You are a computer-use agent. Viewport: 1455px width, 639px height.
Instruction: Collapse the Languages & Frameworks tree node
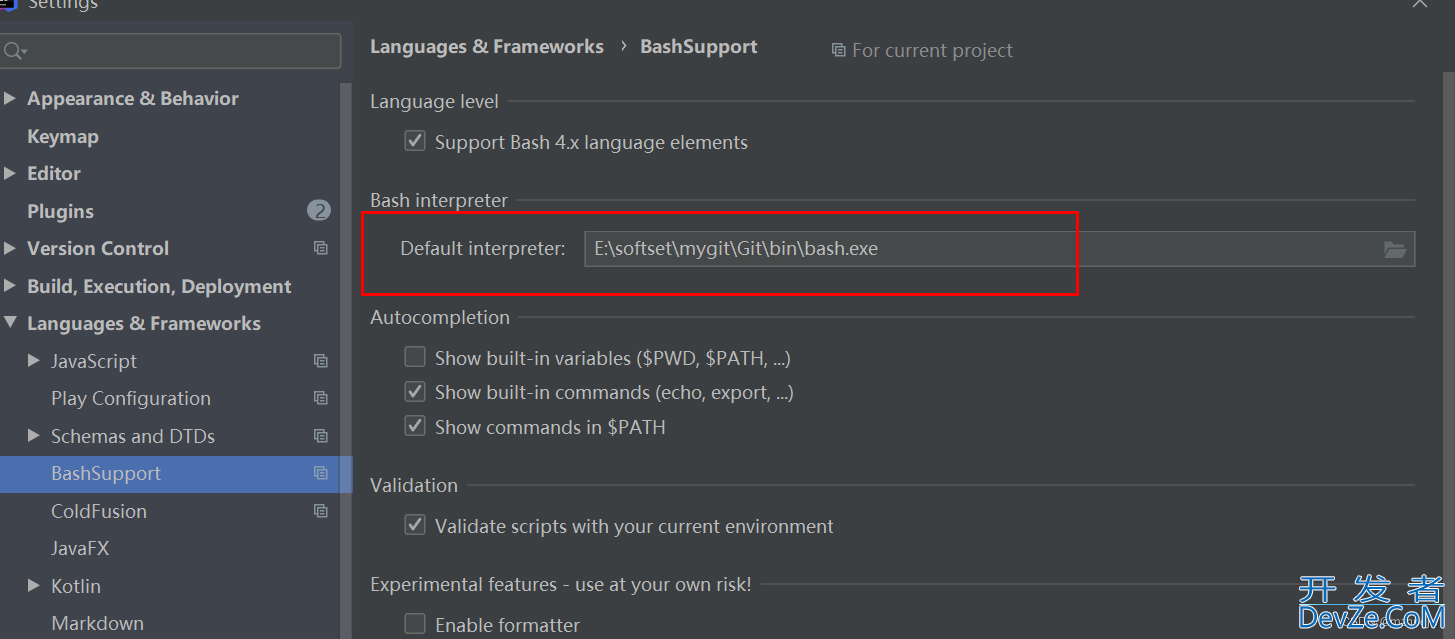[10, 323]
